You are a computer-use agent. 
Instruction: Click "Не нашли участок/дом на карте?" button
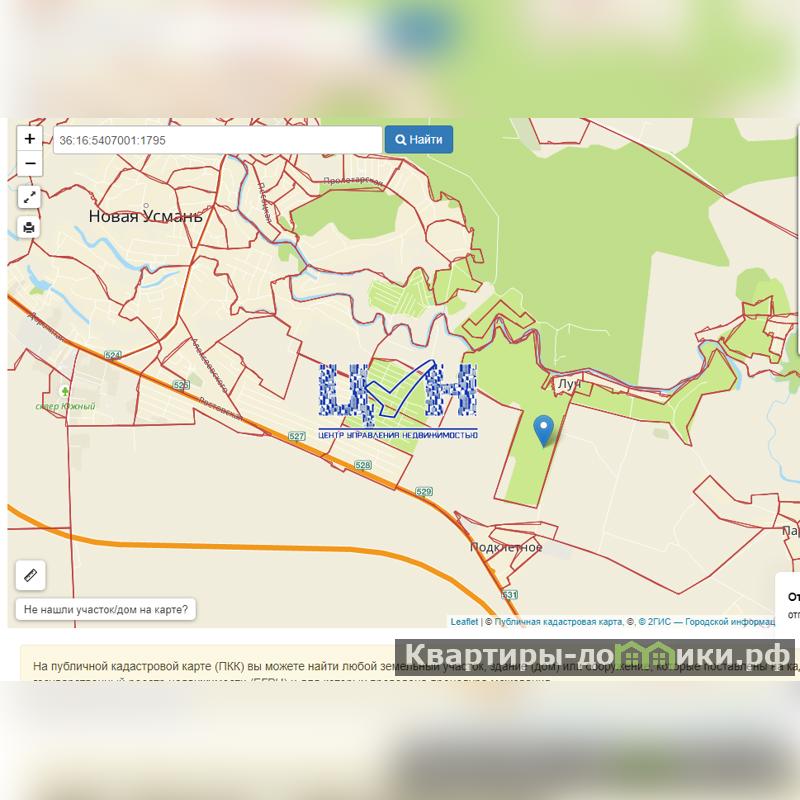(x=106, y=609)
